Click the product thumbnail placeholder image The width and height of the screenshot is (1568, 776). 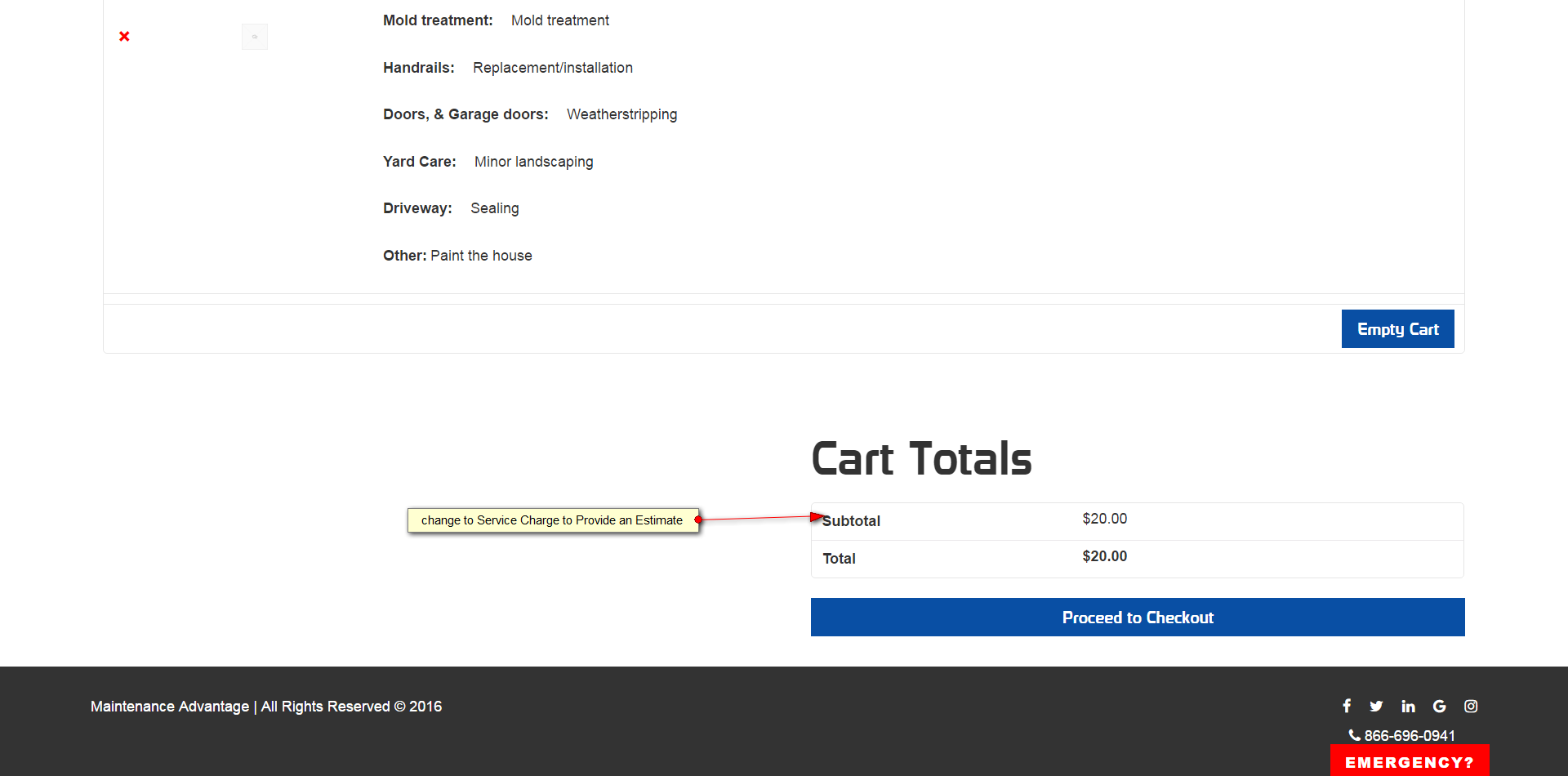pos(255,37)
